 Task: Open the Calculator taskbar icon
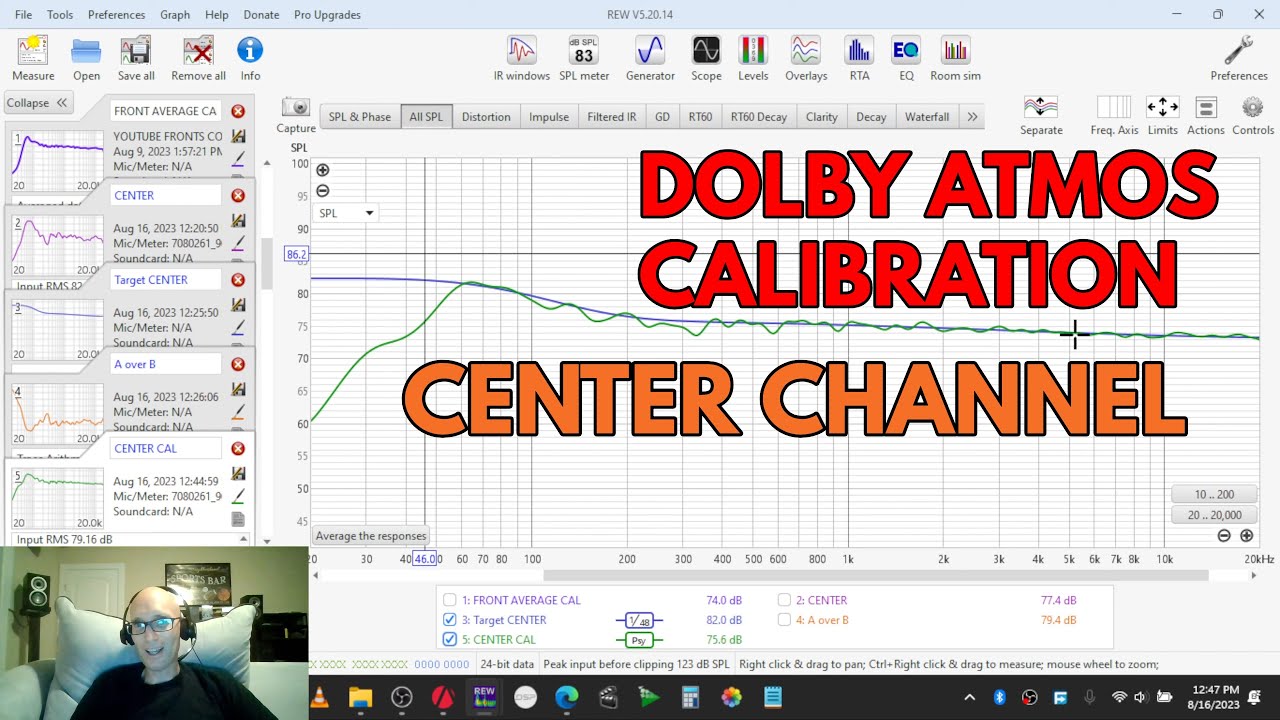tap(690, 697)
